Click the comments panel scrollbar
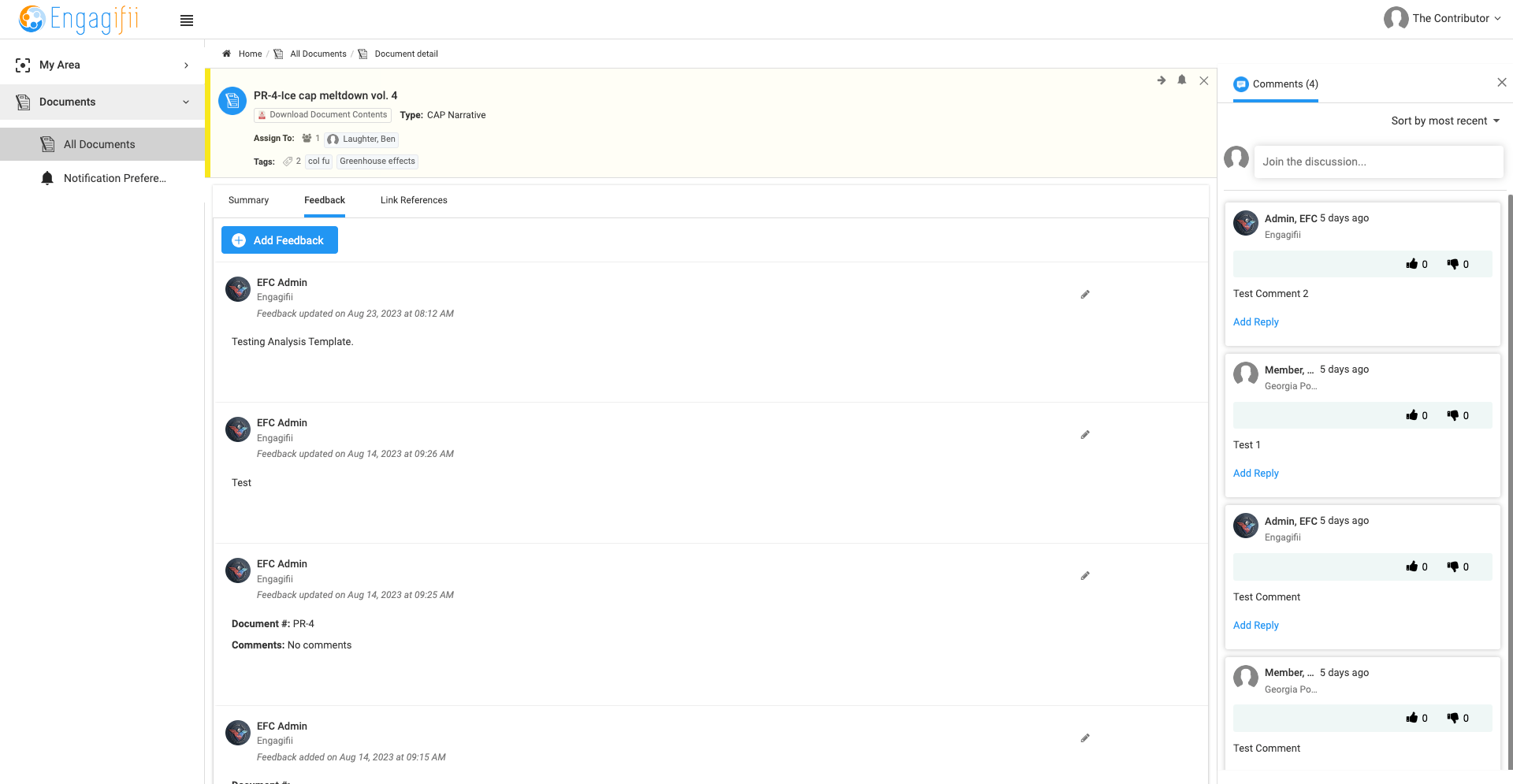This screenshot has width=1513, height=784. 1509,481
